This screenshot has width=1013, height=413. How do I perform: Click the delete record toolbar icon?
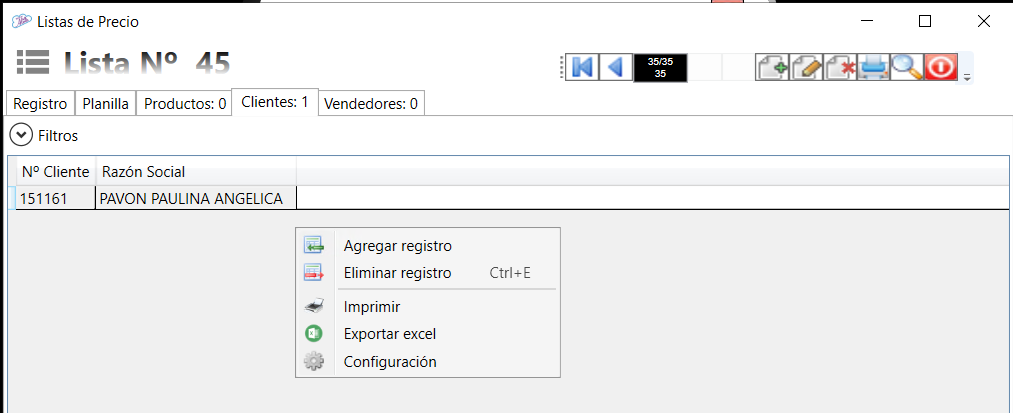click(840, 67)
